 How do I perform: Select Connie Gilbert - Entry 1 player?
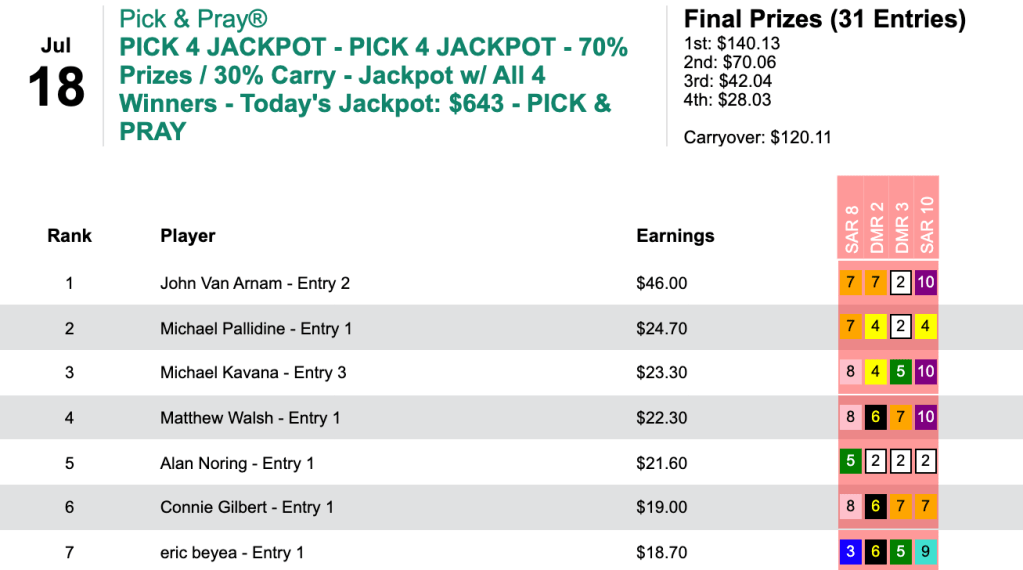point(247,507)
